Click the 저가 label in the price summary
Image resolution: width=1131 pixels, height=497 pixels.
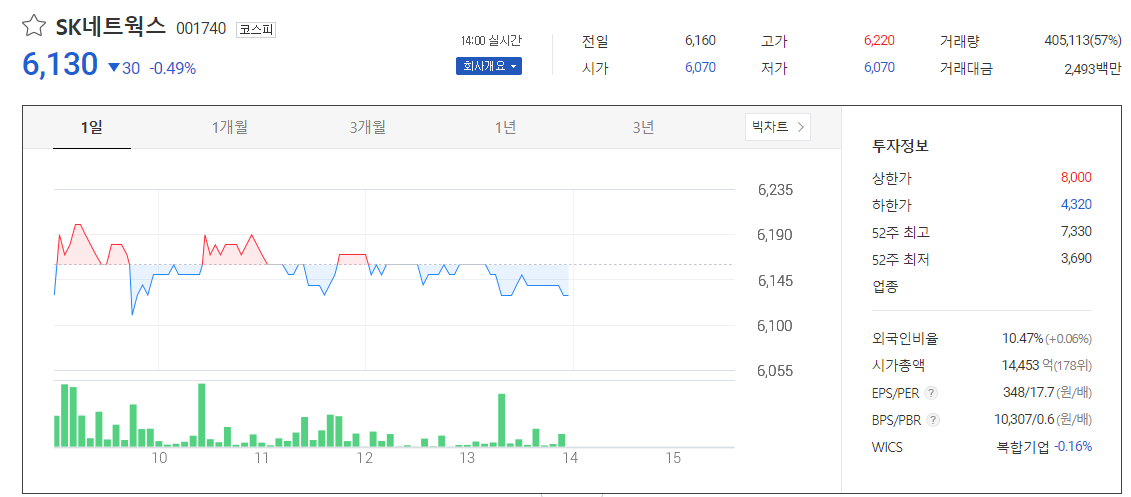[x=774, y=69]
